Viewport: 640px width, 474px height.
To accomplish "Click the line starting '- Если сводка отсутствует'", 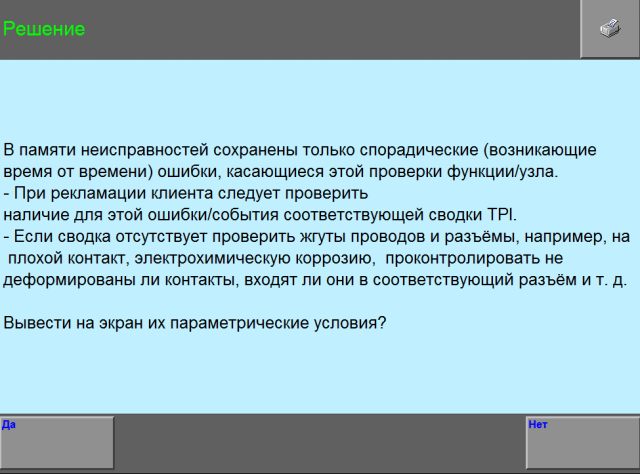I will click(317, 237).
